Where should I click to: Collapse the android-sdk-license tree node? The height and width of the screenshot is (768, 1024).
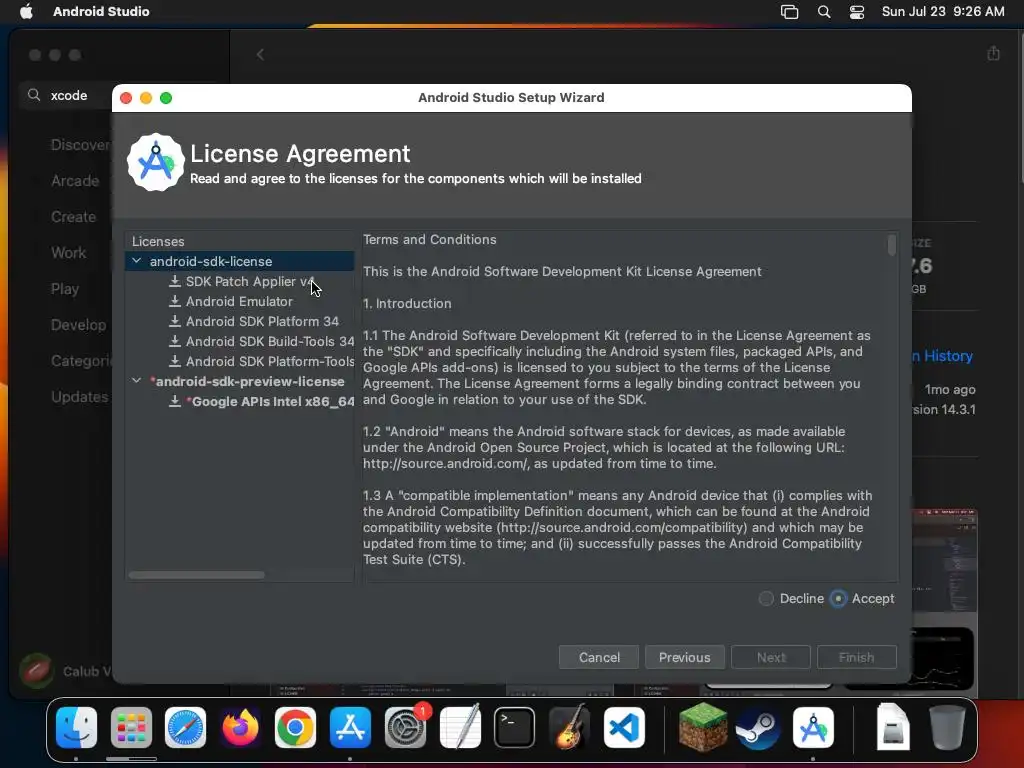pyautogui.click(x=136, y=261)
